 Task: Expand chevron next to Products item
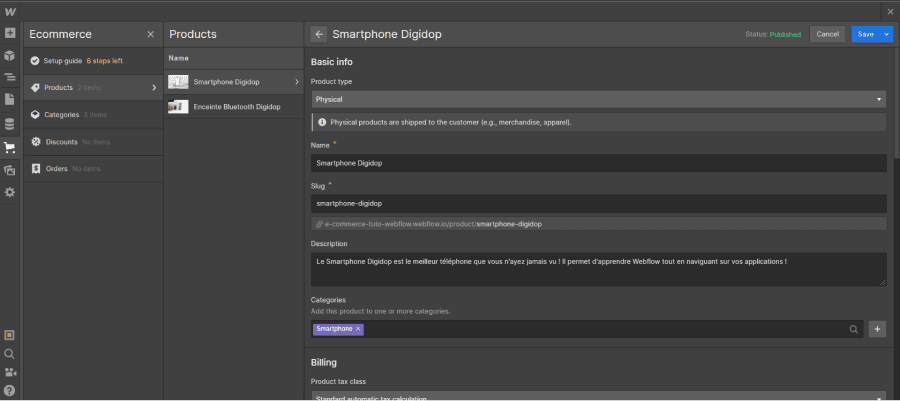tap(154, 88)
